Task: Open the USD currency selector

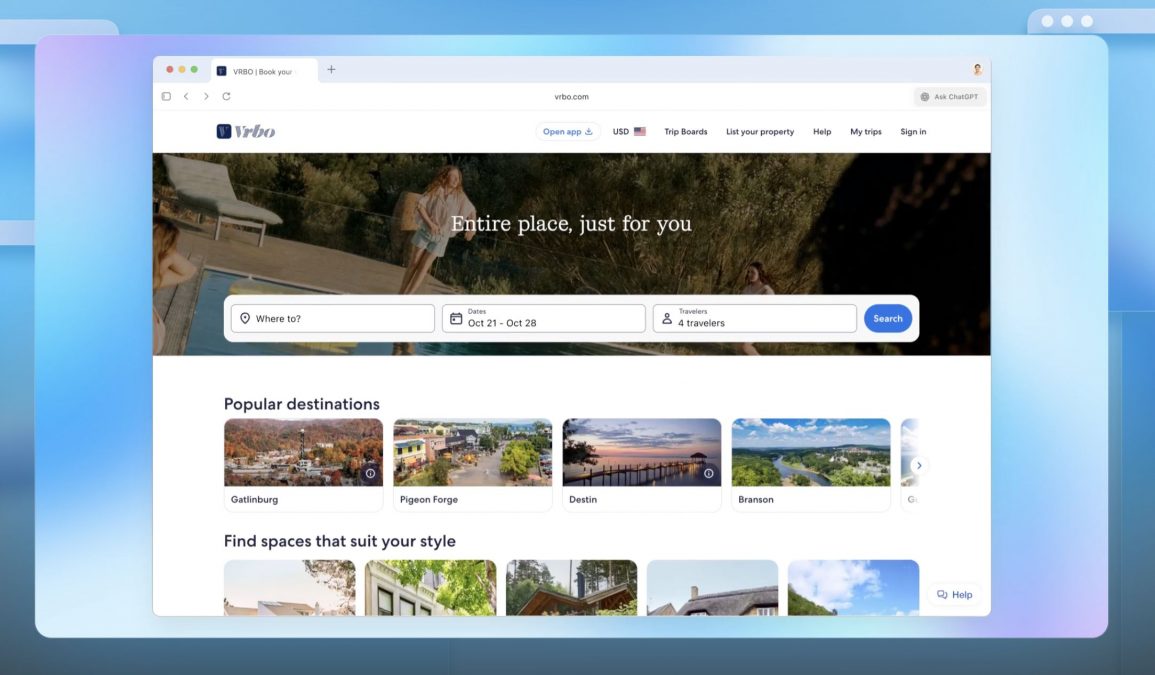Action: [x=629, y=131]
